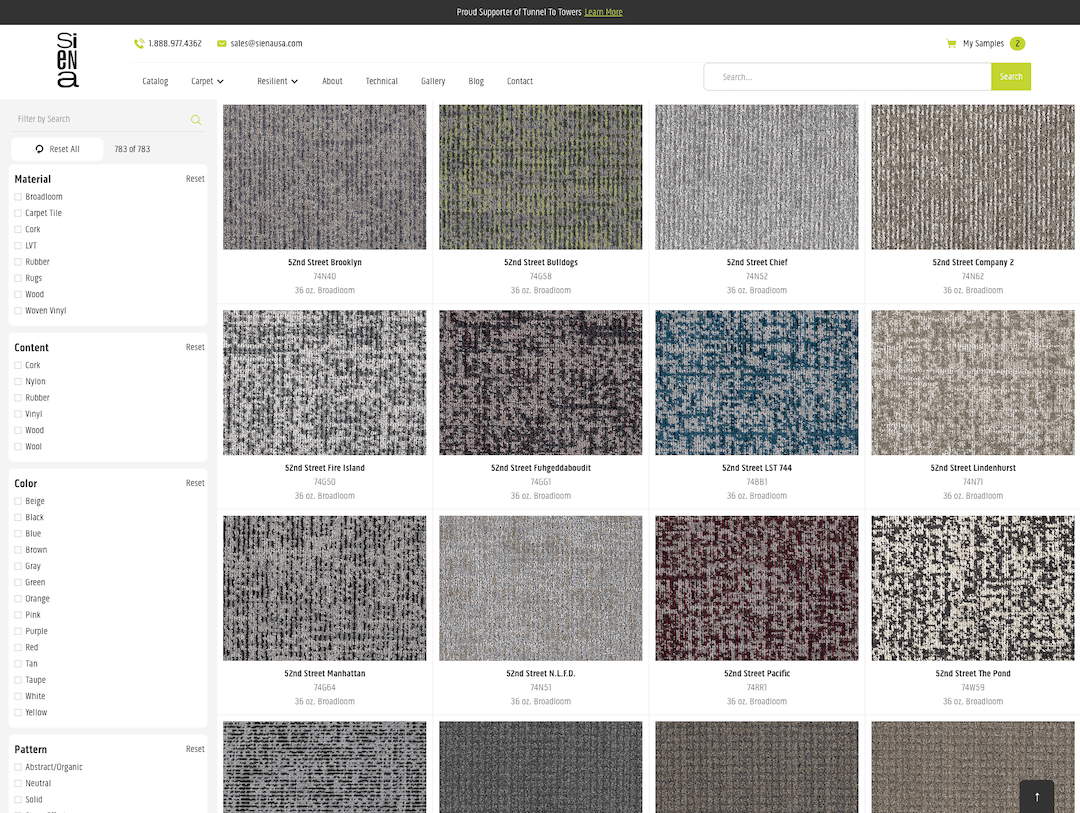Screen dimensions: 1080x813
Task: Check the Red color filter
Action: click(x=18, y=648)
